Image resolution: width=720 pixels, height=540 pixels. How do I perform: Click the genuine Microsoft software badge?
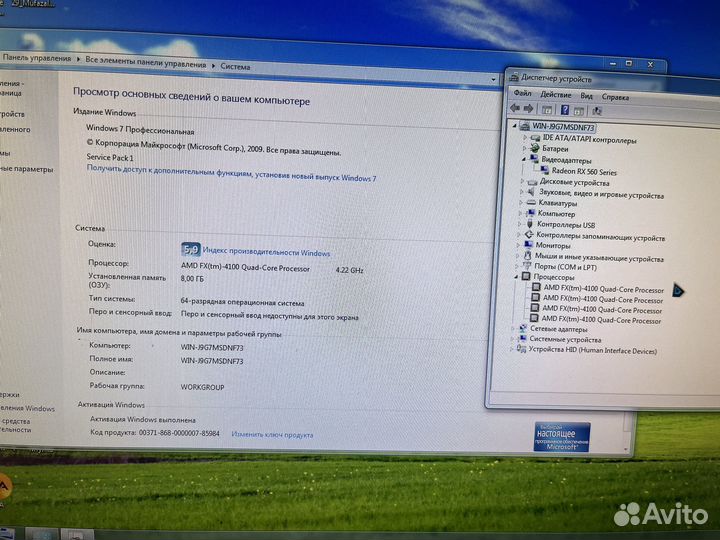tap(562, 438)
